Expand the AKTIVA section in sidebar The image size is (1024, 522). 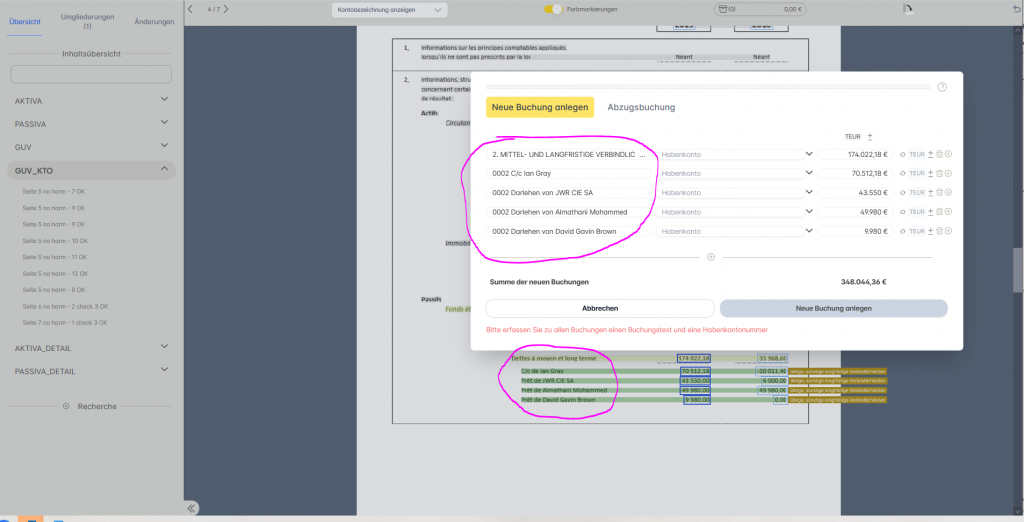(164, 101)
